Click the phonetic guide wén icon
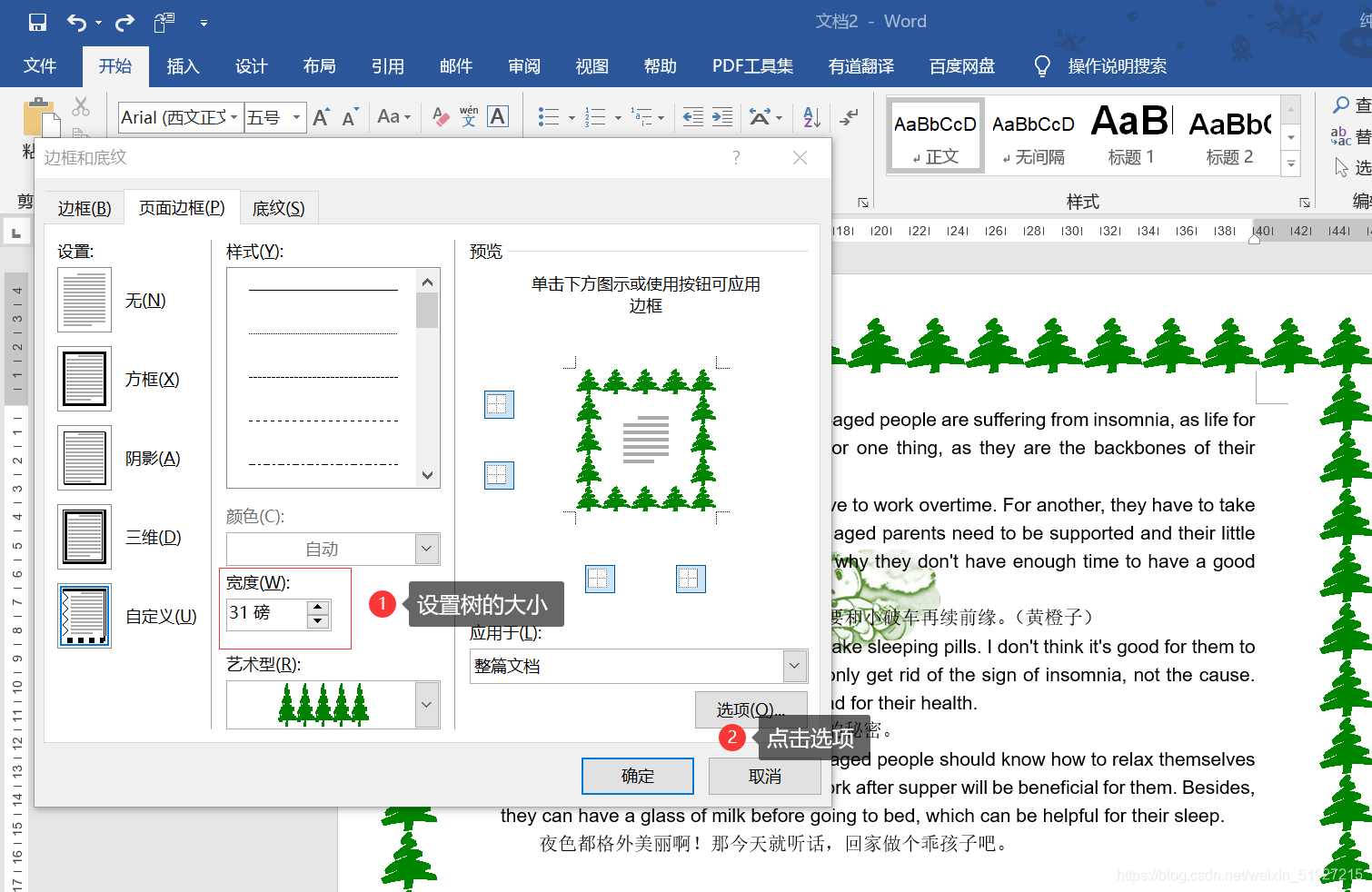This screenshot has width=1372, height=892. [x=469, y=116]
